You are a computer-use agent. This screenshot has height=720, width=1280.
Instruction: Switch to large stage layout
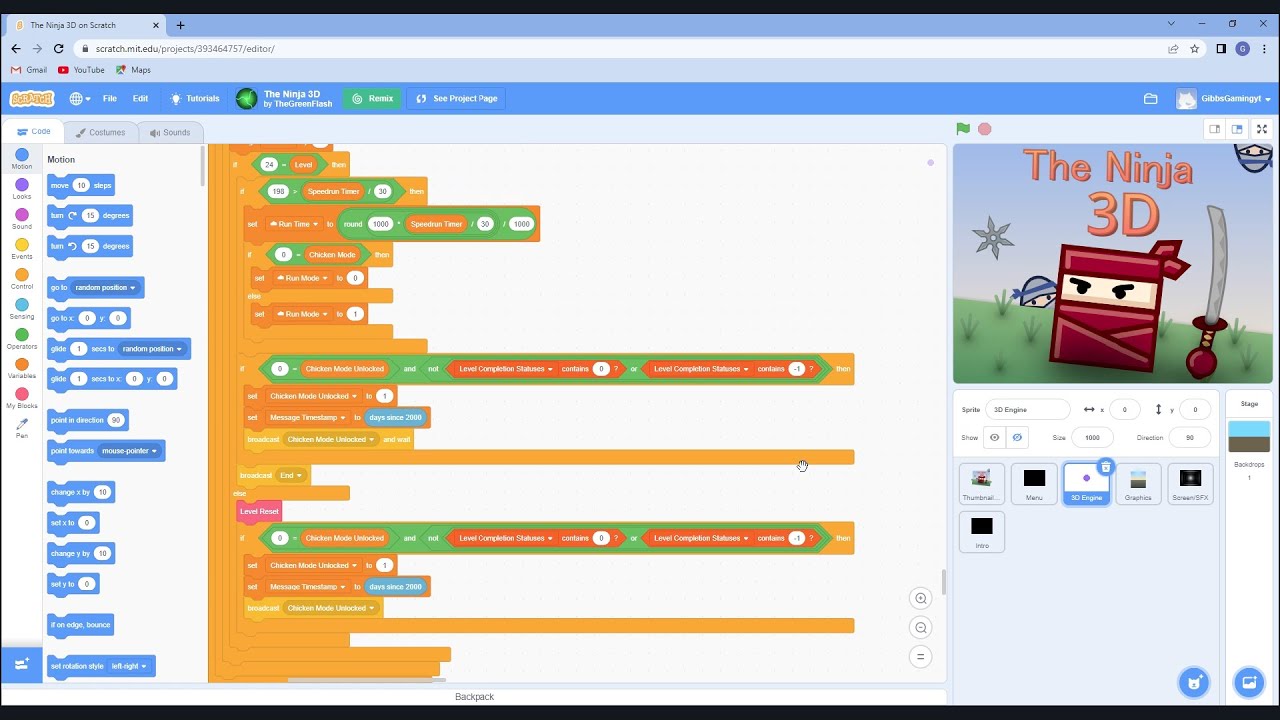pyautogui.click(x=1237, y=129)
